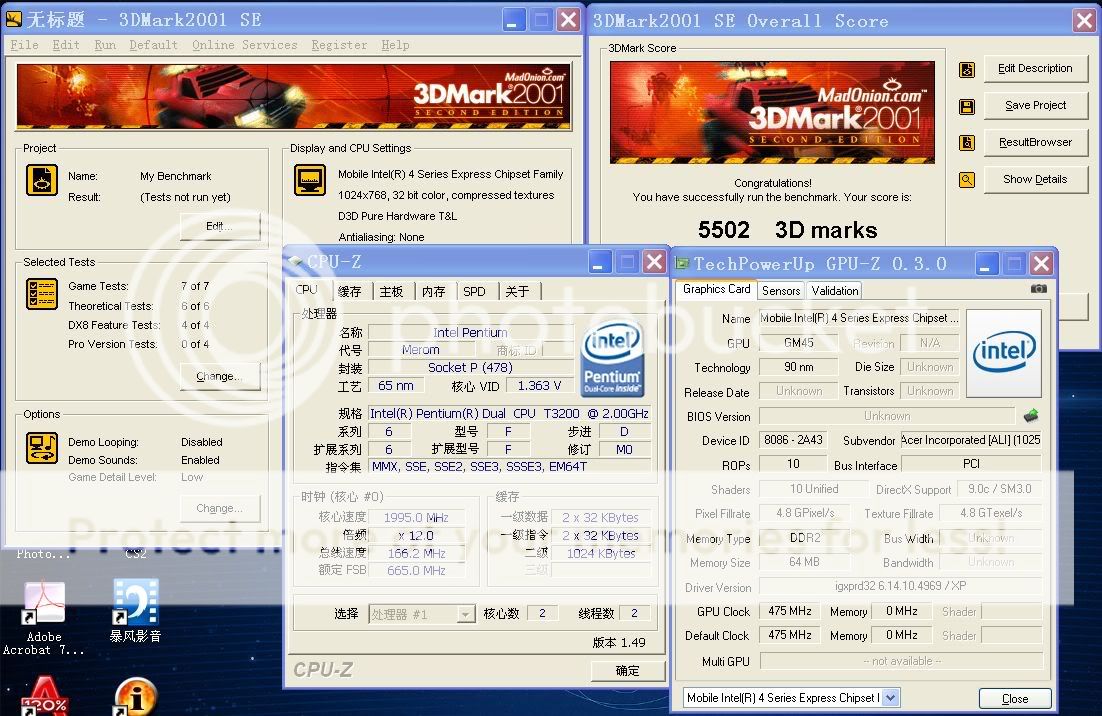Click the magnifier icon beside Show Details
The width and height of the screenshot is (1102, 716).
click(967, 180)
